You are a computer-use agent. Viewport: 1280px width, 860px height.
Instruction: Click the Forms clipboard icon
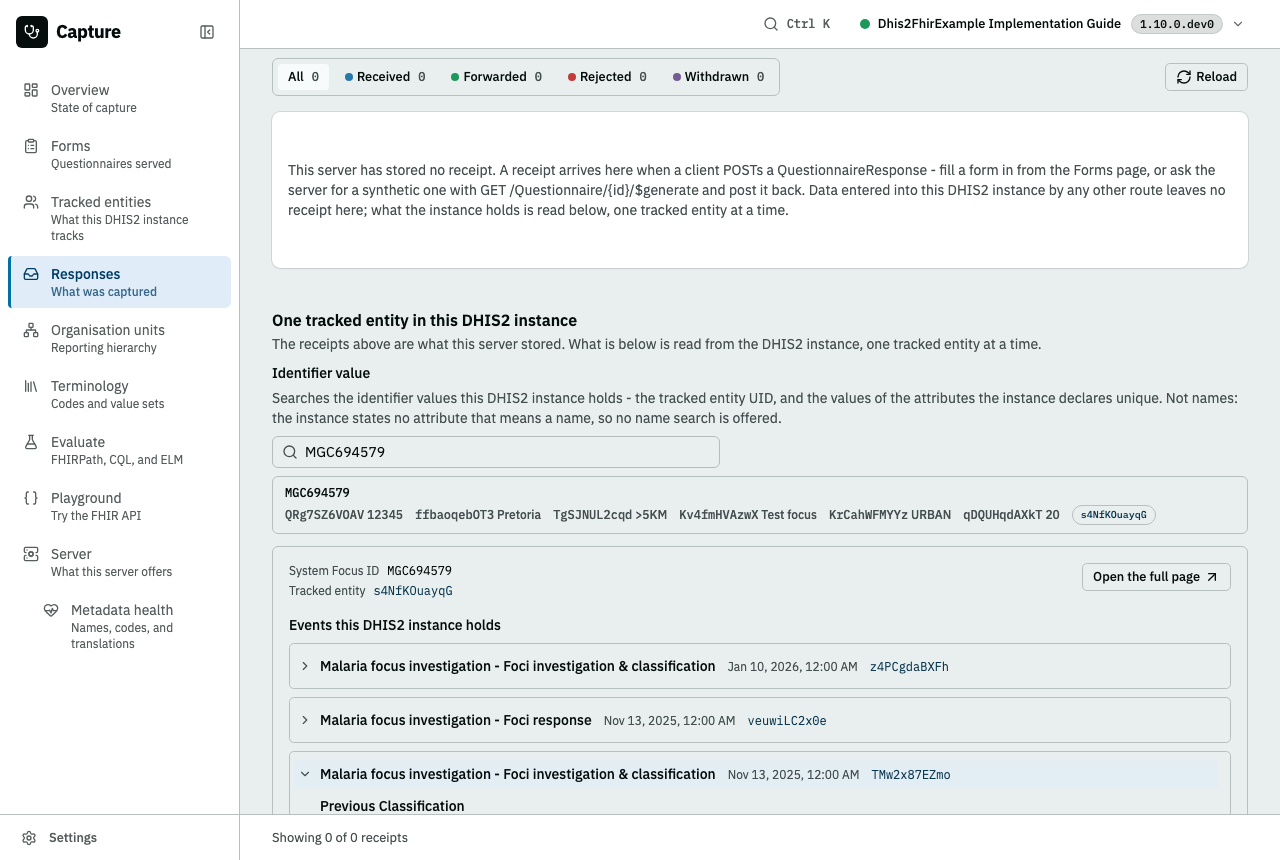point(31,146)
